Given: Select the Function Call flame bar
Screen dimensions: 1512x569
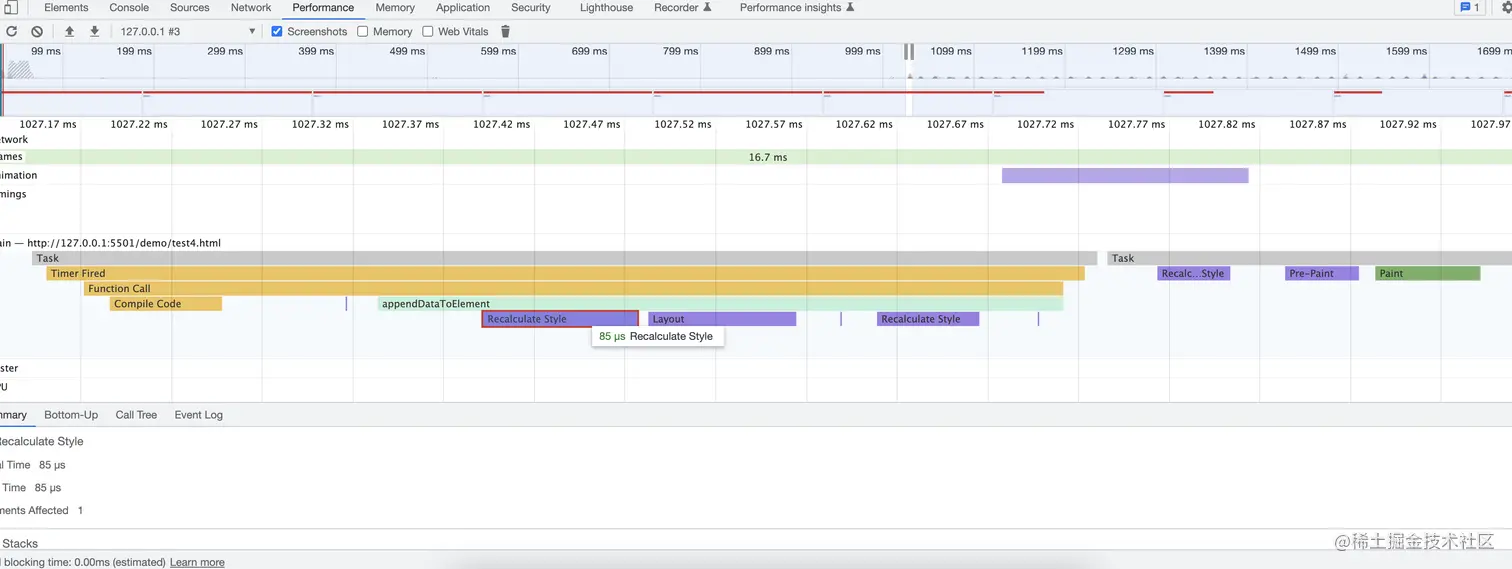Looking at the screenshot, I should pyautogui.click(x=573, y=288).
